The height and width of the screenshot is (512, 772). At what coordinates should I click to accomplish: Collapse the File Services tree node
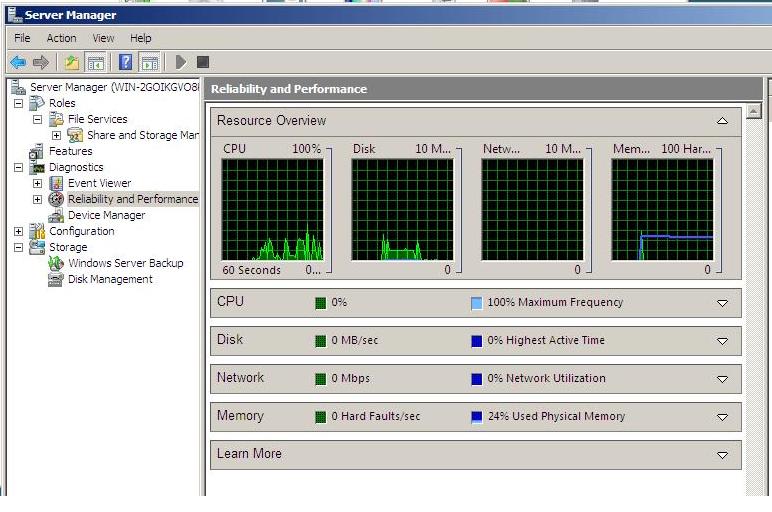point(37,119)
